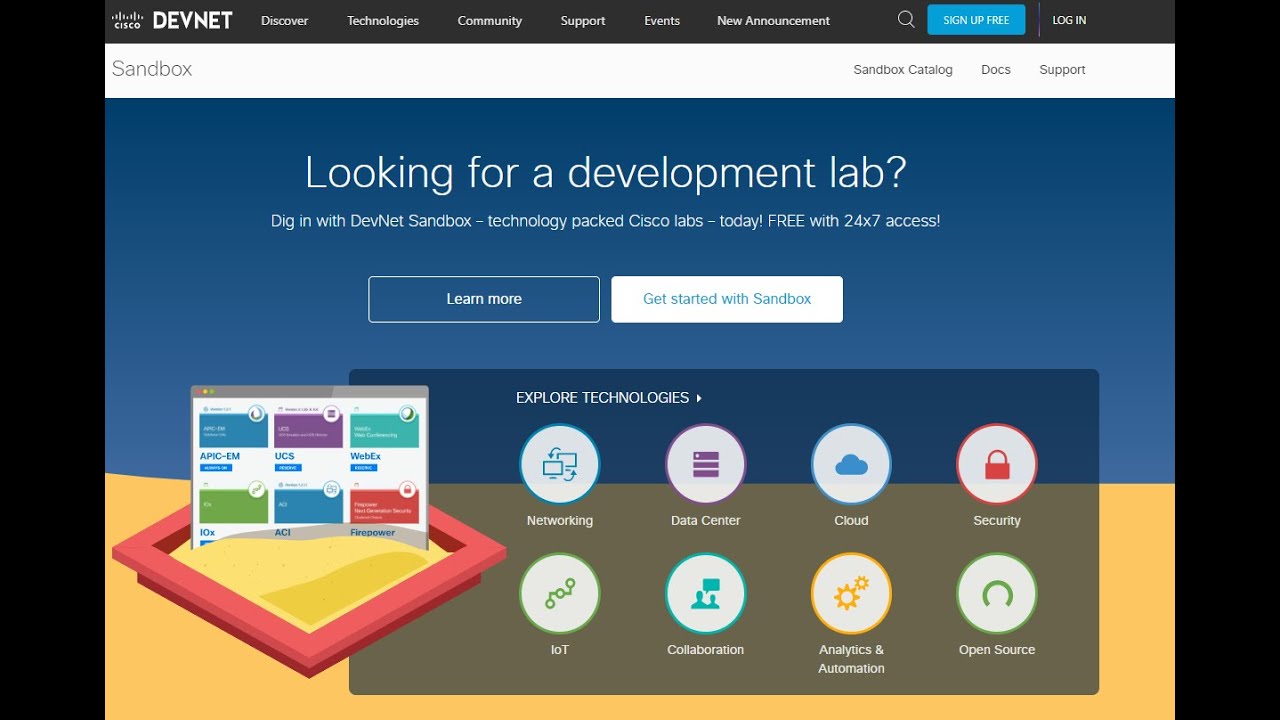Open the Cloud technology icon

(851, 464)
